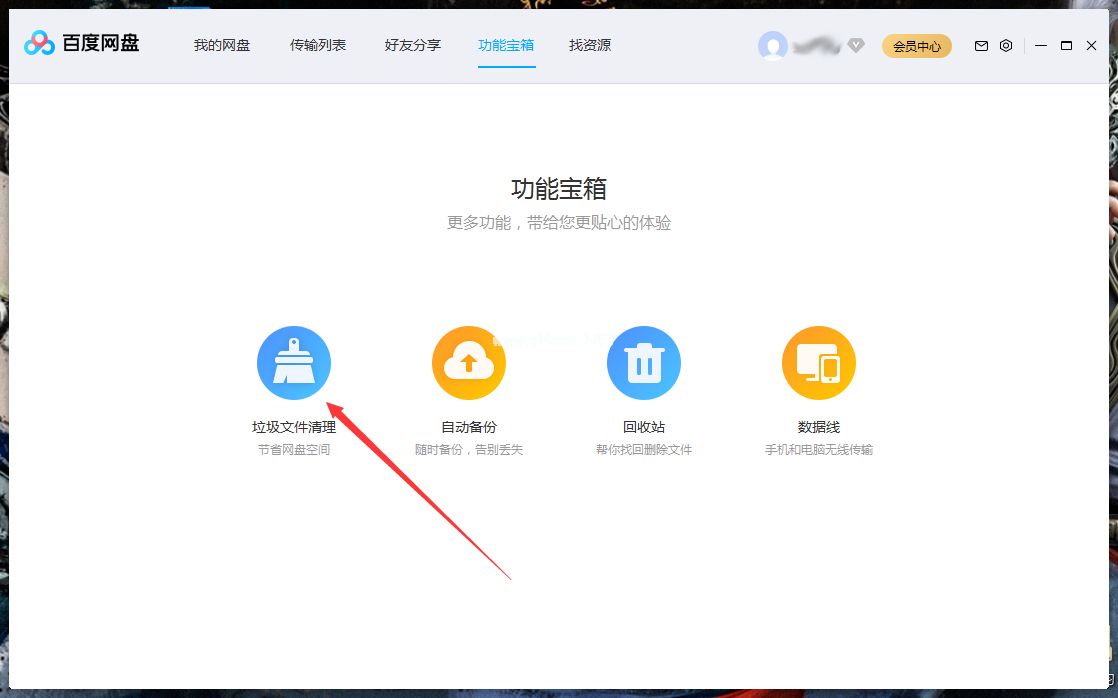This screenshot has width=1118, height=698.
Task: Switch to the 好友分享 tab
Action: [x=412, y=45]
